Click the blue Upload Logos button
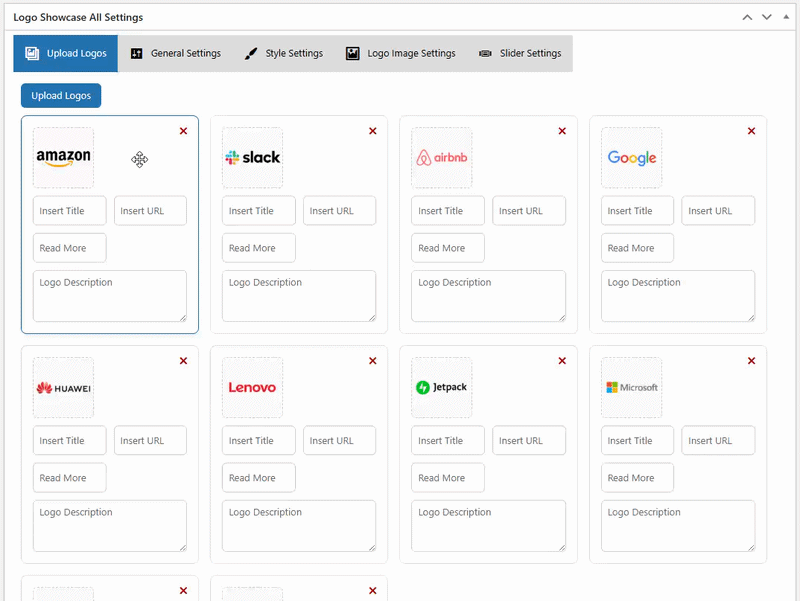The width and height of the screenshot is (800, 601). click(61, 95)
